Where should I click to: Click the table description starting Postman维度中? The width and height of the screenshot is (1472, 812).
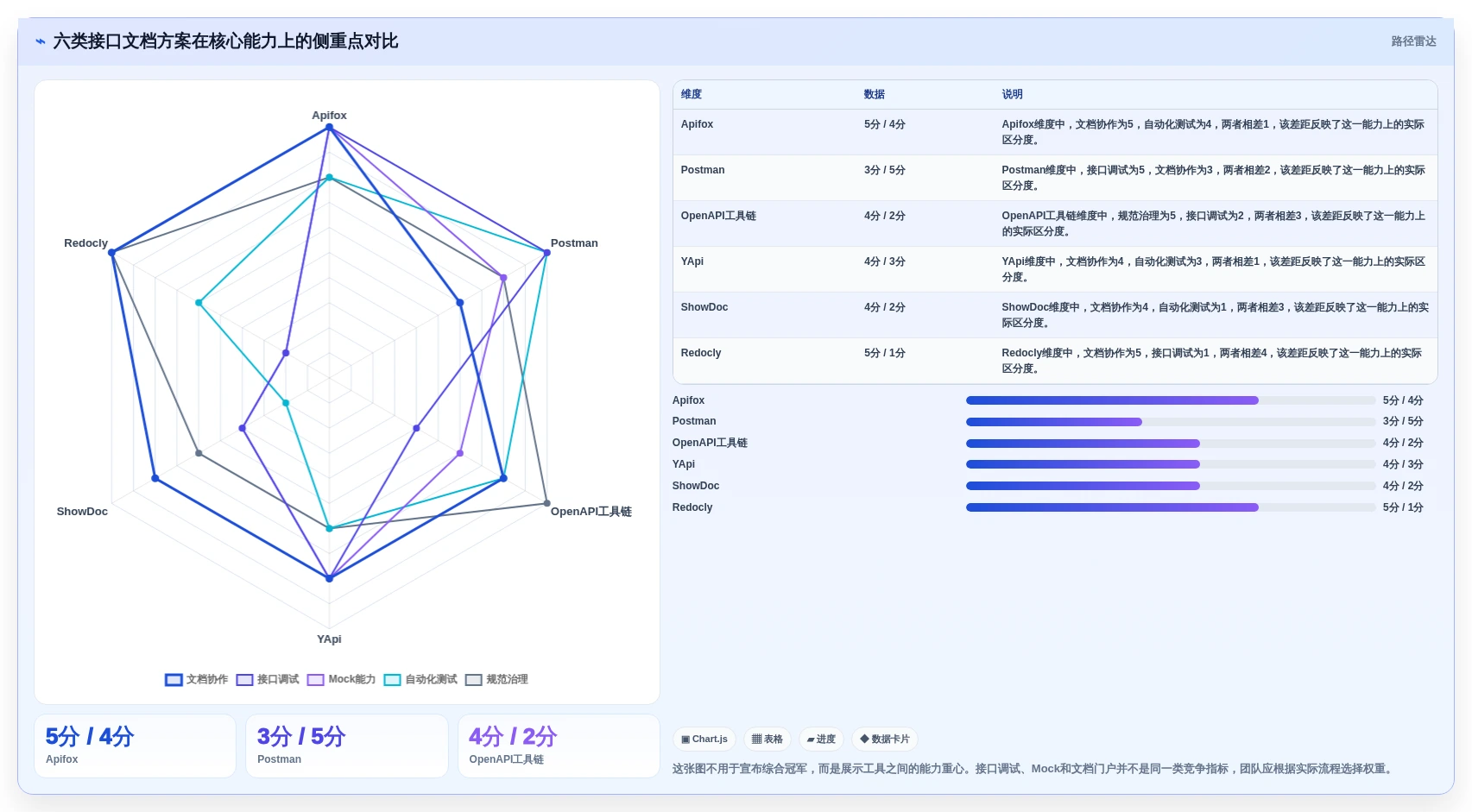1213,178
